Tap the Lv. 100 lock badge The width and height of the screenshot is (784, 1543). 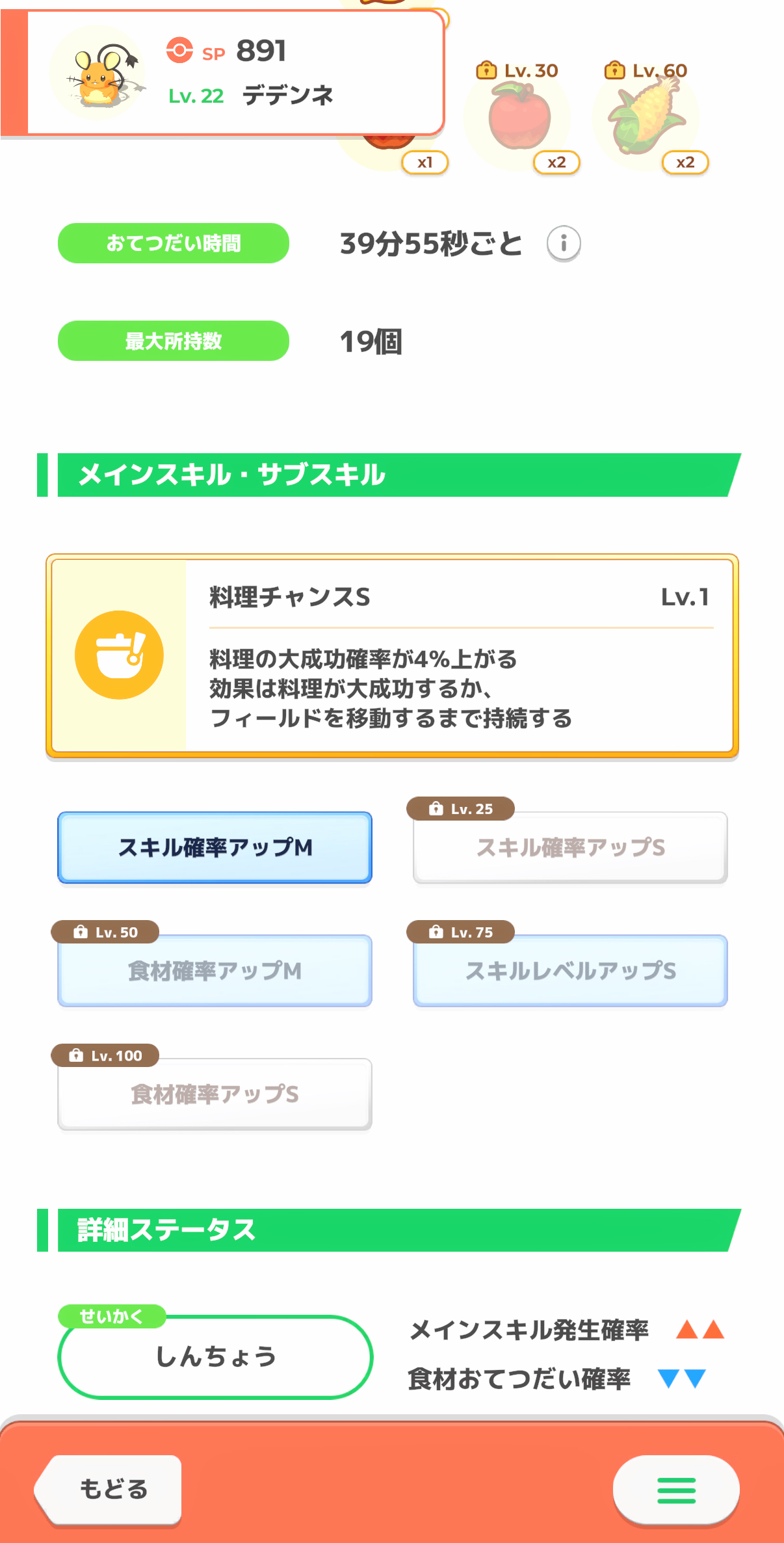pyautogui.click(x=105, y=1055)
